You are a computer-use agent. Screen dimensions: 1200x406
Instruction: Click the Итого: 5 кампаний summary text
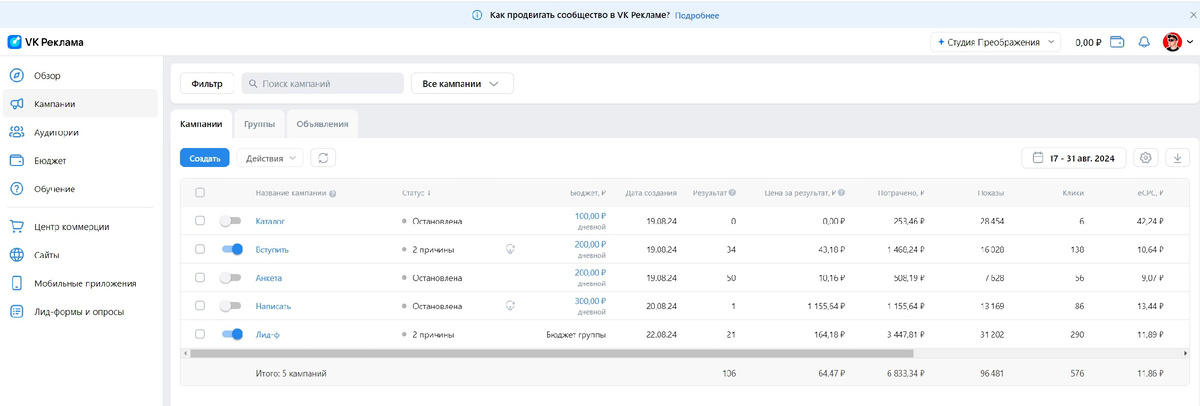(x=291, y=373)
